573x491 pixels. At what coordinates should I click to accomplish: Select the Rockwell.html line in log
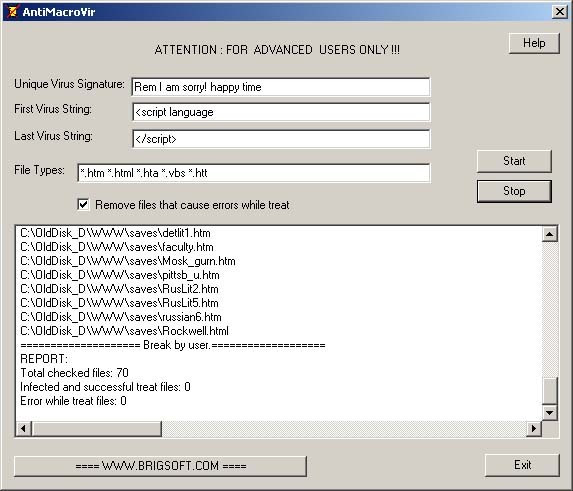pyautogui.click(x=124, y=331)
